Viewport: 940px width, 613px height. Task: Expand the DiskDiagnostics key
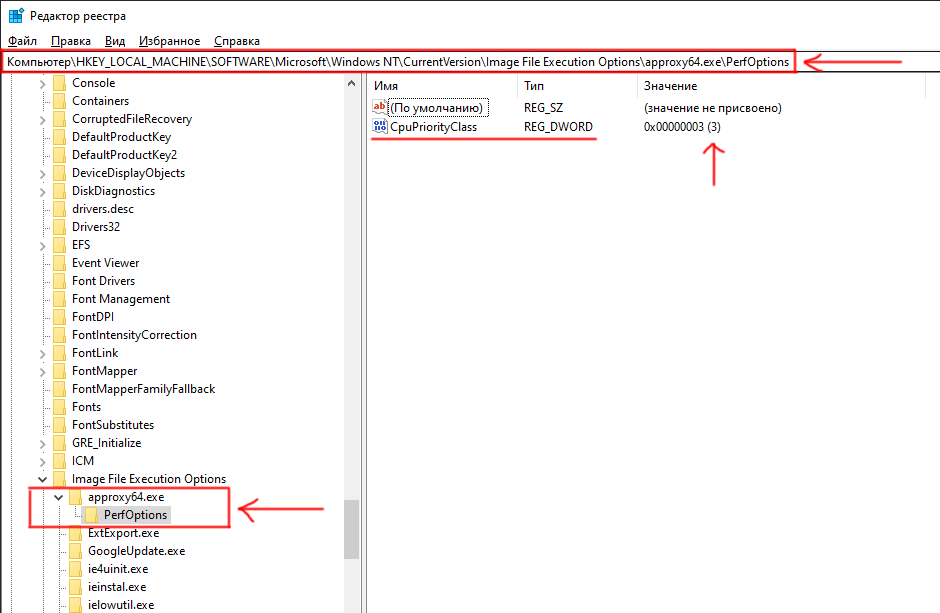pos(43,192)
